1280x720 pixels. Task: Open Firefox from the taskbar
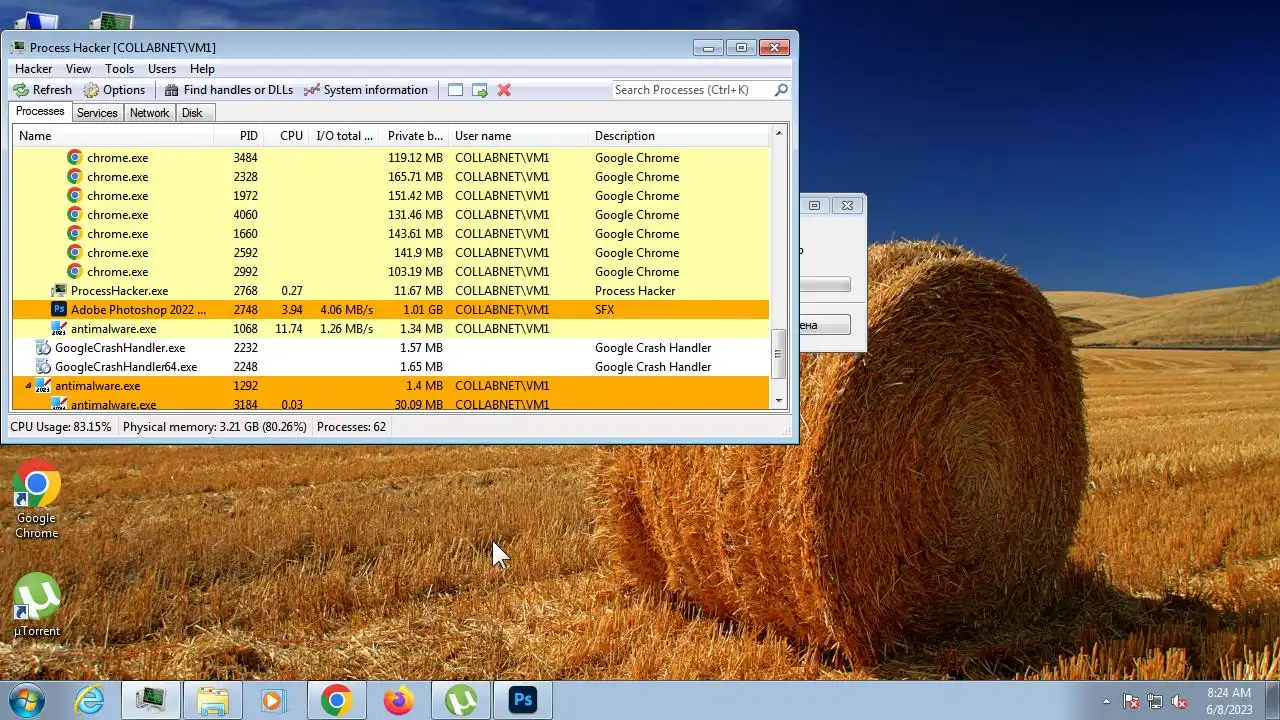pos(398,701)
